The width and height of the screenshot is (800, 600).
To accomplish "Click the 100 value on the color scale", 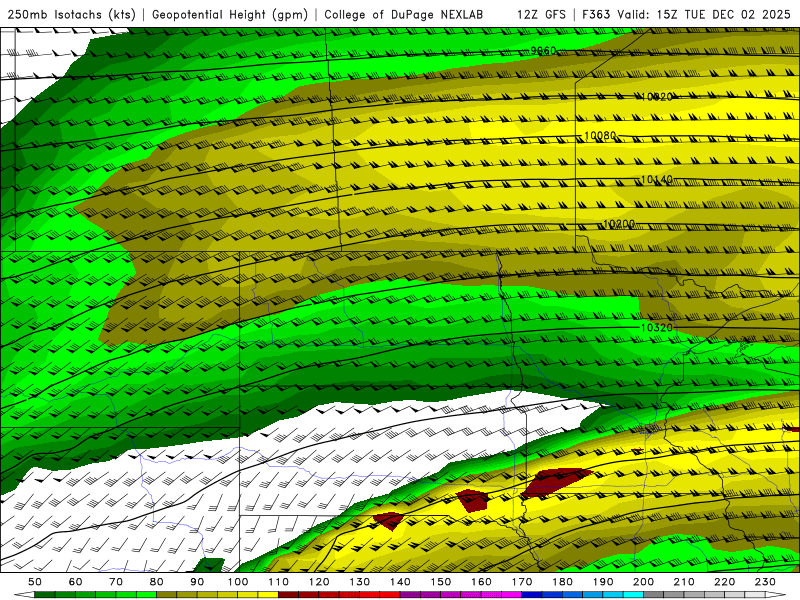I will (x=238, y=582).
